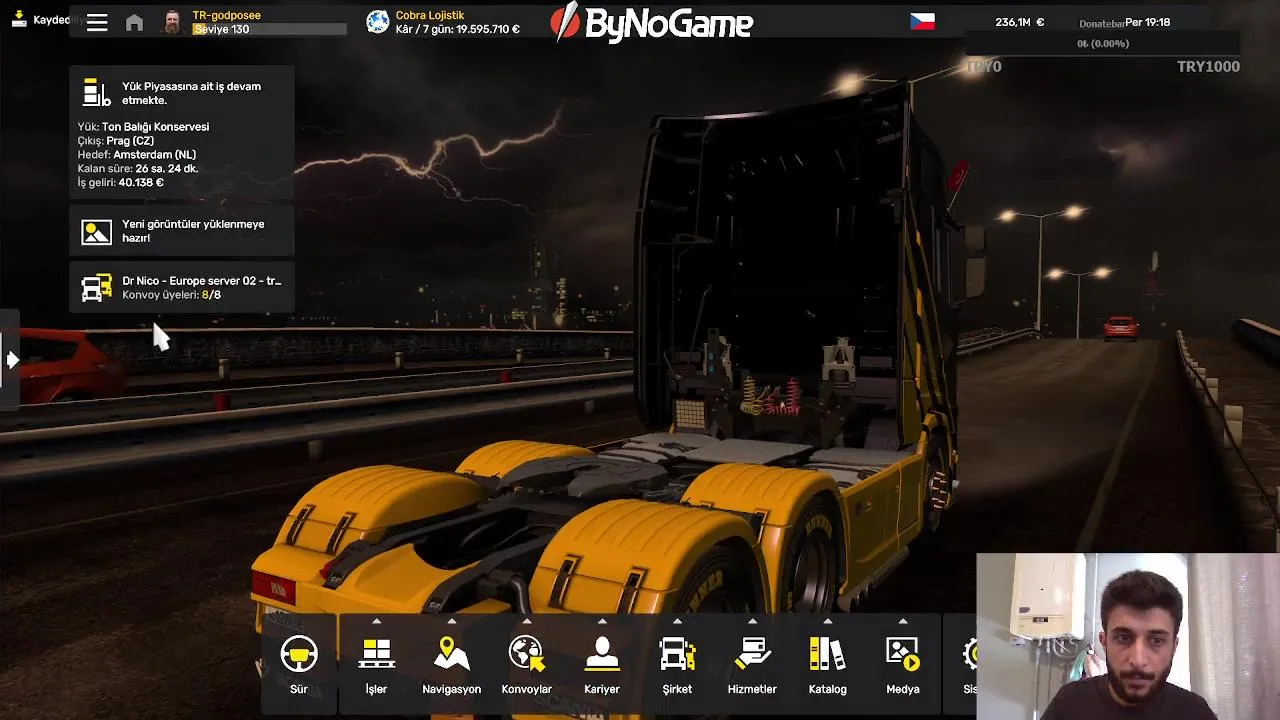1280x720 pixels.
Task: Click the profit text Kâr / 7 gün
Action: tap(458, 29)
